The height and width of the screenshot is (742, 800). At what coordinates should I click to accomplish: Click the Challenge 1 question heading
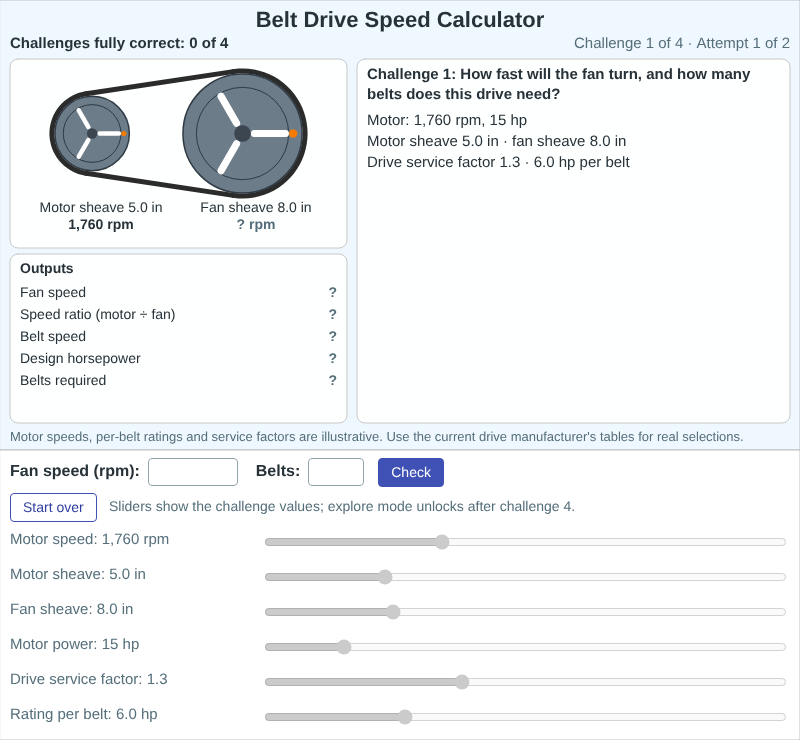point(559,84)
